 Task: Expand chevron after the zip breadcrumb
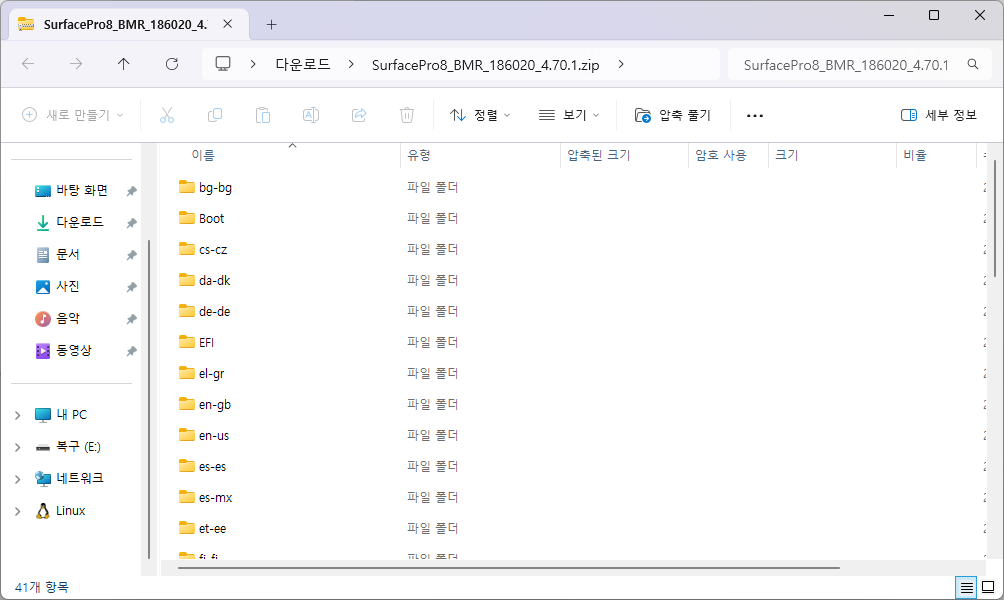(x=621, y=64)
